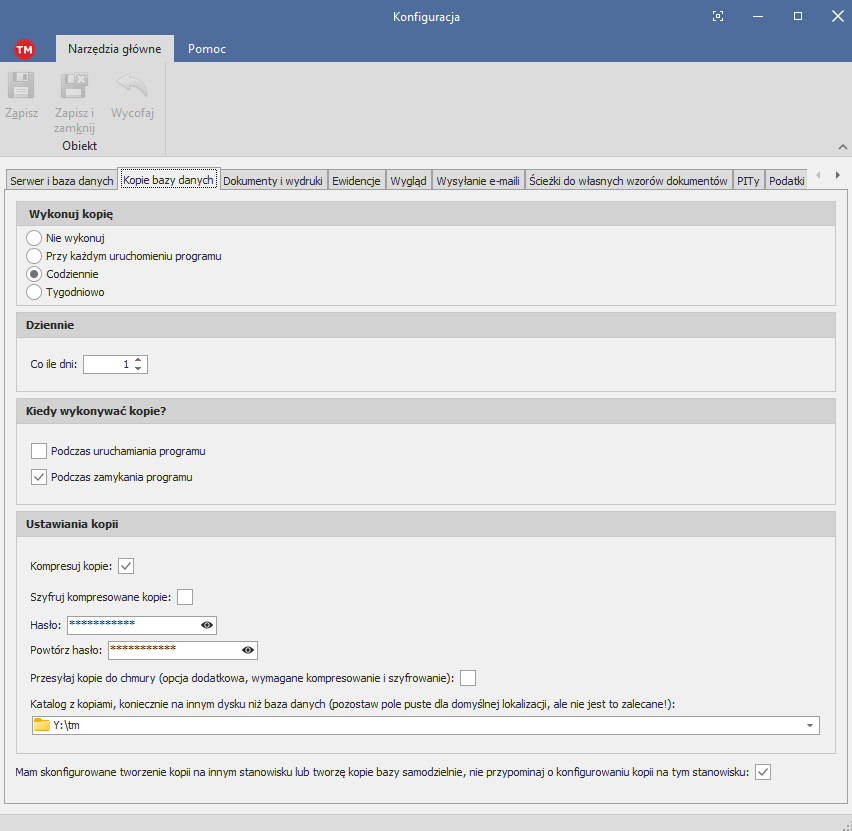Click the Zapisz save icon
The height and width of the screenshot is (831, 852).
pos(21,86)
